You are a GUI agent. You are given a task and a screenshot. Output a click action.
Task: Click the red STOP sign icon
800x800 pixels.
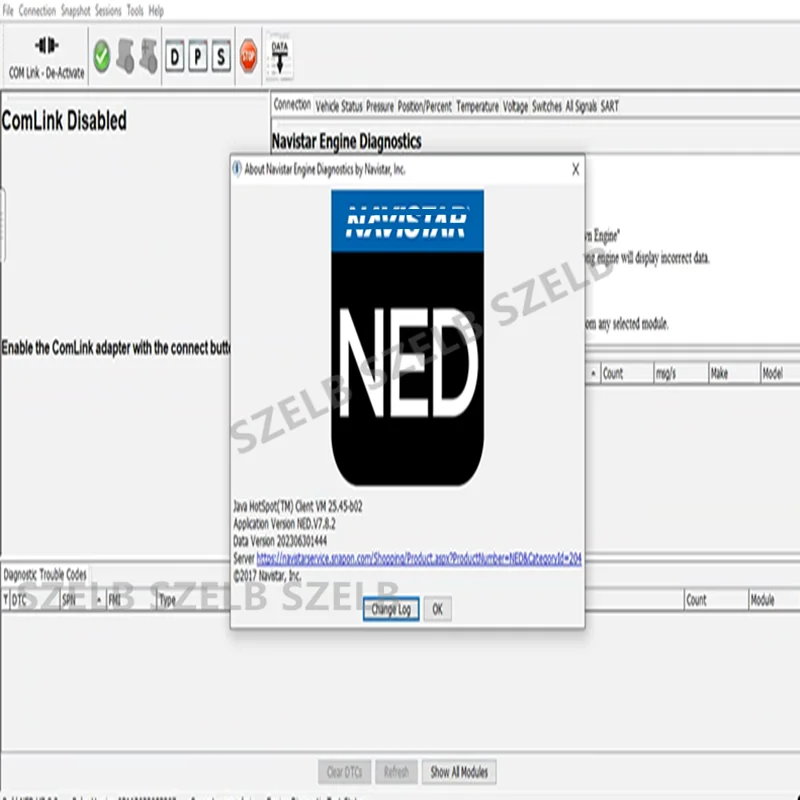tap(248, 56)
